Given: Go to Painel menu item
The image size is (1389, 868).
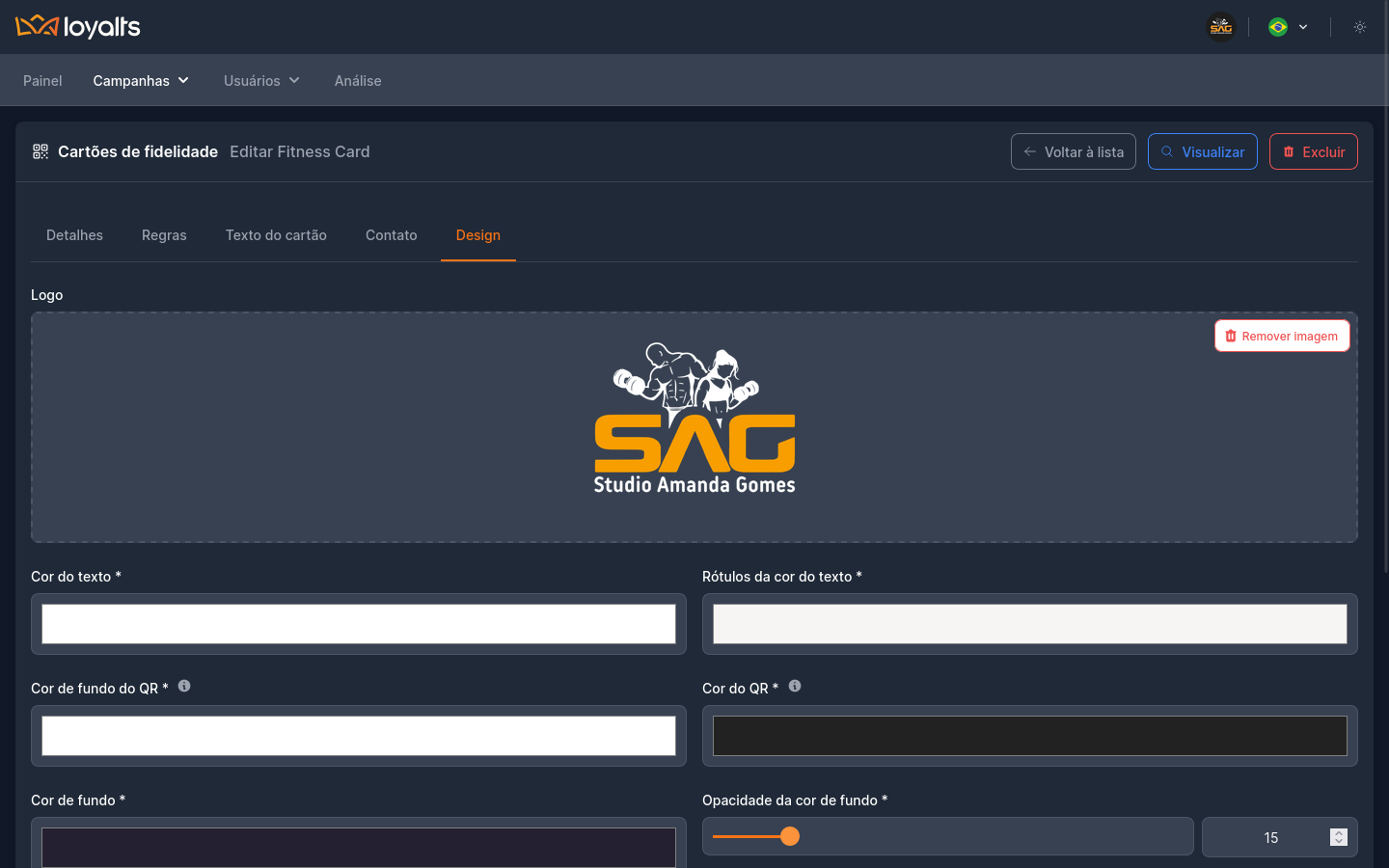Looking at the screenshot, I should tap(42, 81).
